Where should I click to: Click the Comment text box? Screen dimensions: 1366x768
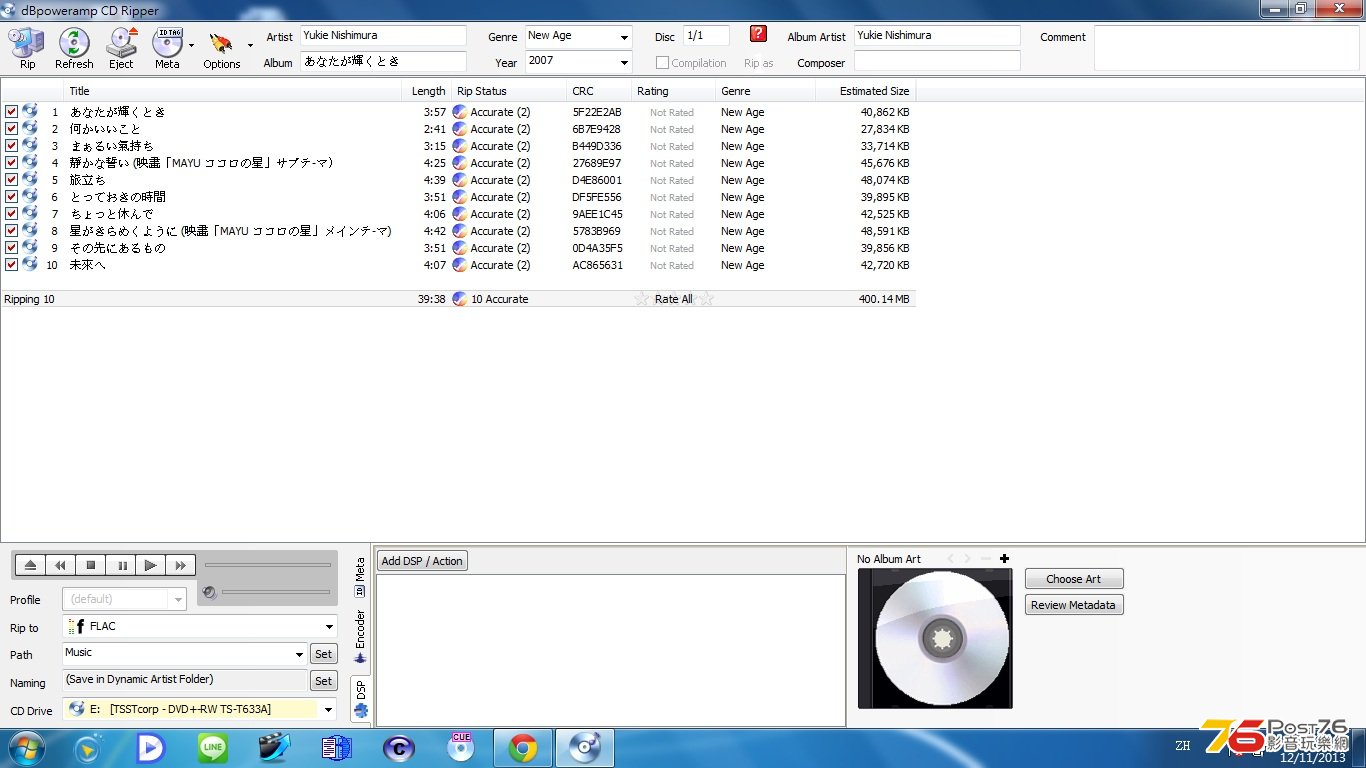[1226, 48]
